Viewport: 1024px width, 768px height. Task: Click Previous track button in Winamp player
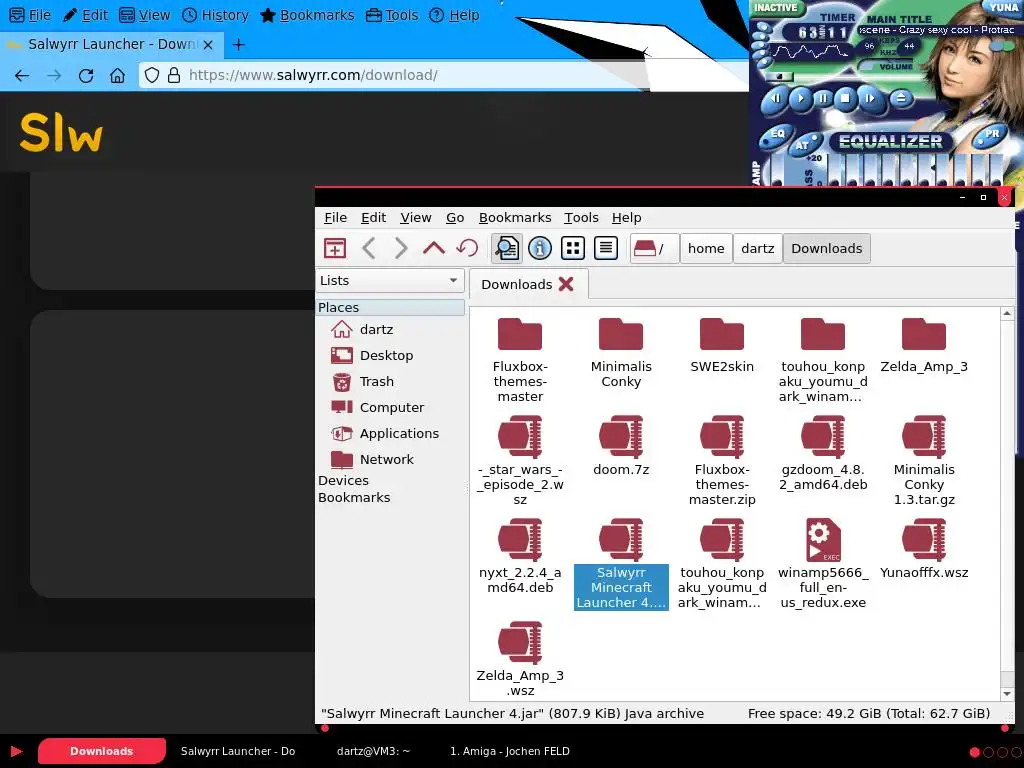776,99
